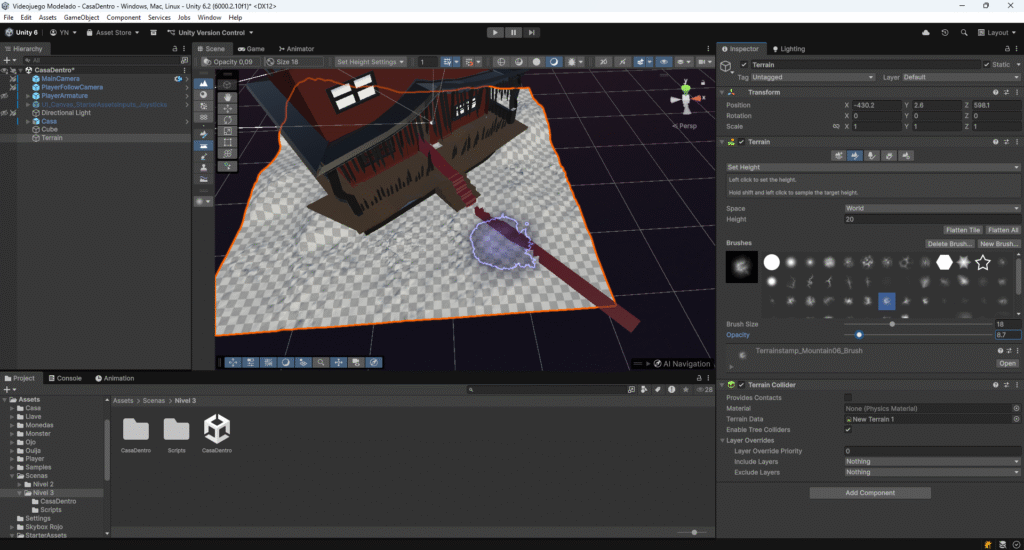
Task: Expand the PlayerArmature hierarchy item
Action: pyautogui.click(x=28, y=96)
